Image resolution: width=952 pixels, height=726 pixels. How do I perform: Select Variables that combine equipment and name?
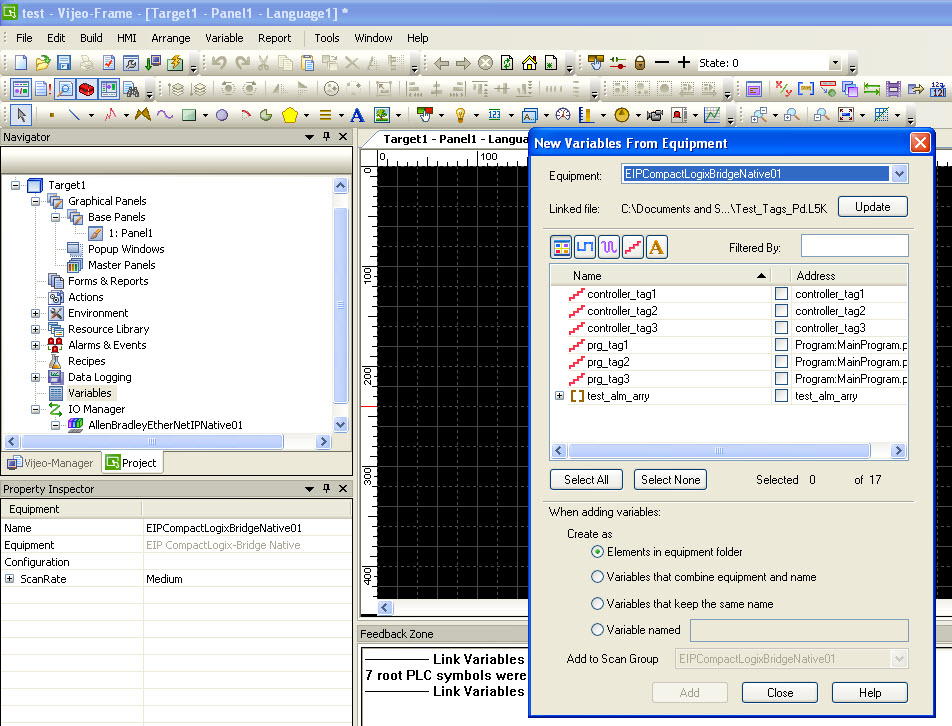click(597, 577)
